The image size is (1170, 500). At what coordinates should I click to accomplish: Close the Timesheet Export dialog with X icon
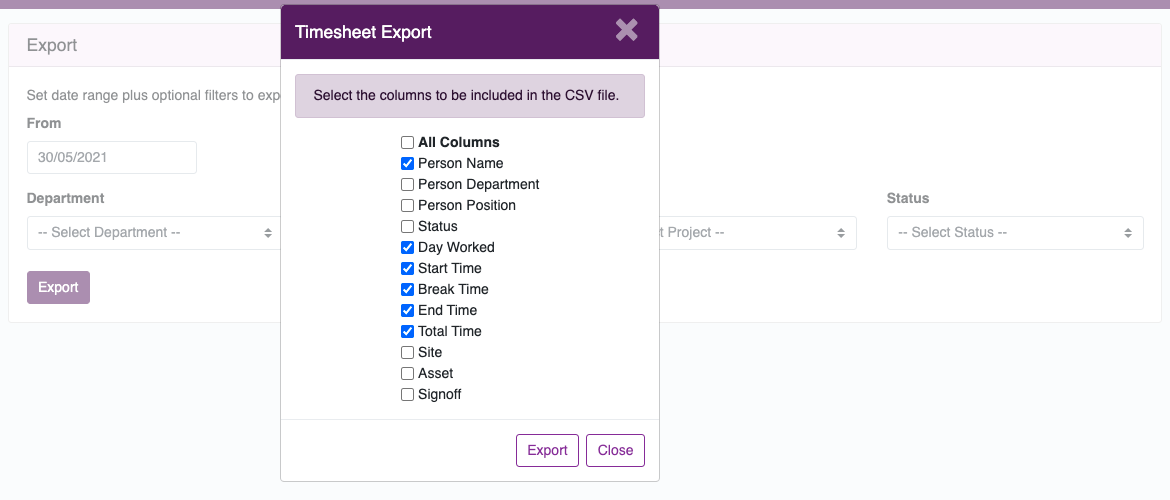(x=627, y=30)
